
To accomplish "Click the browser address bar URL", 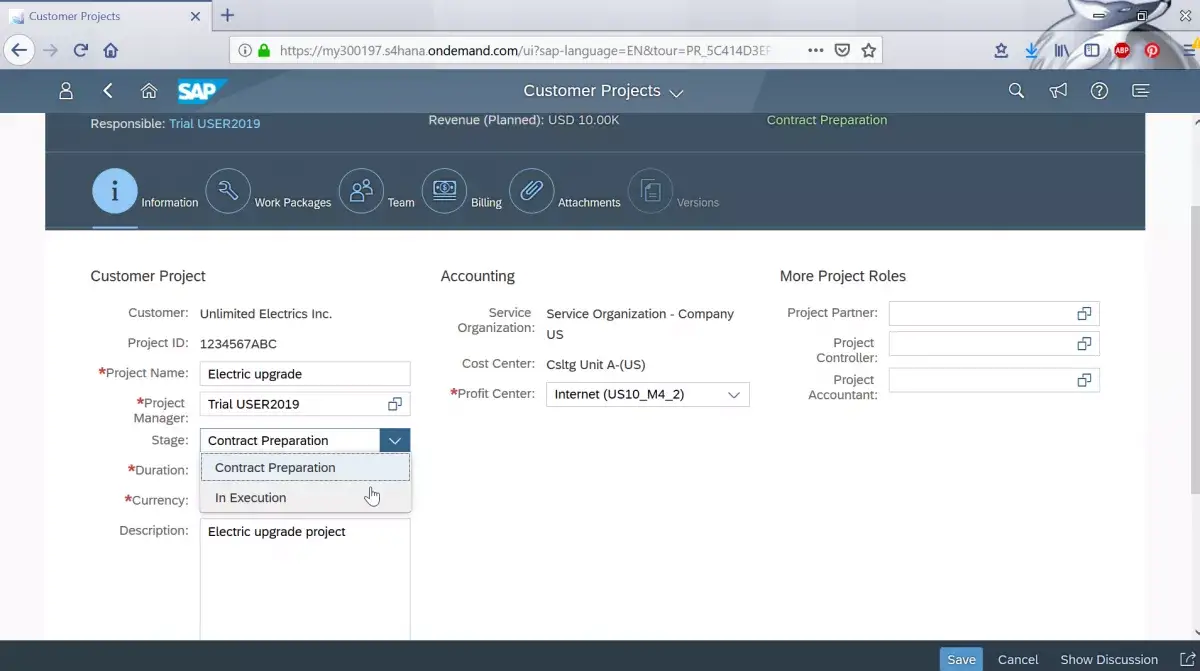I will 525,50.
